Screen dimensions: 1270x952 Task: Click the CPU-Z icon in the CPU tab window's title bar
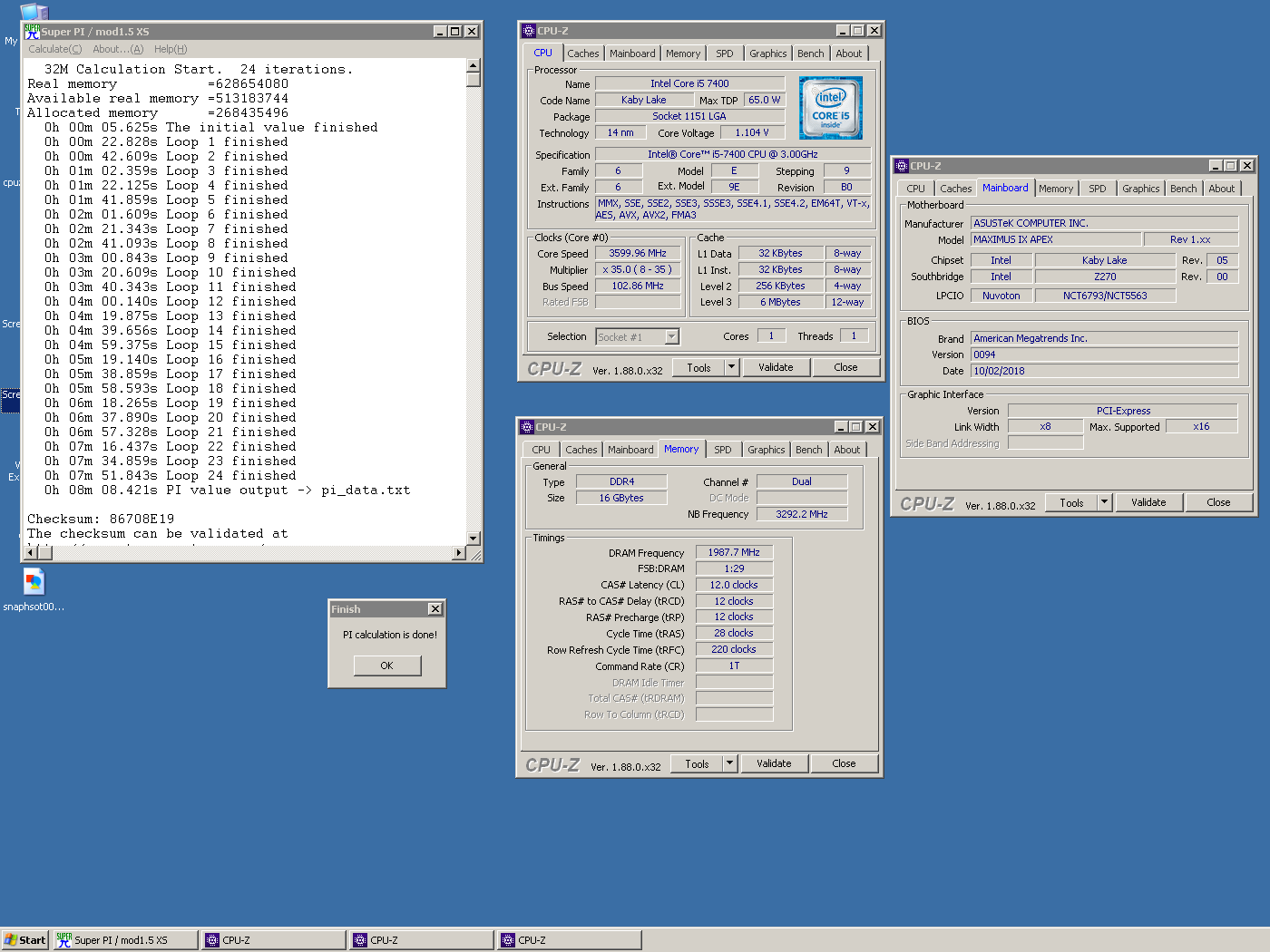(528, 31)
